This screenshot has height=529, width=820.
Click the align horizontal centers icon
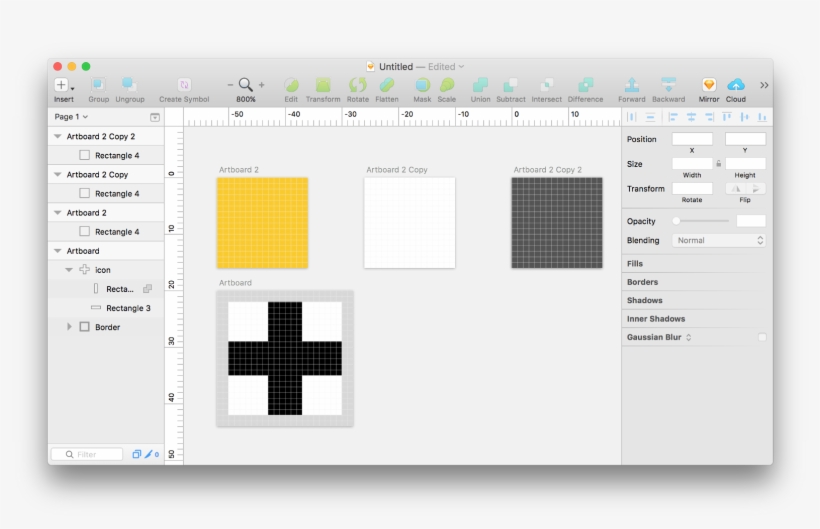(691, 117)
